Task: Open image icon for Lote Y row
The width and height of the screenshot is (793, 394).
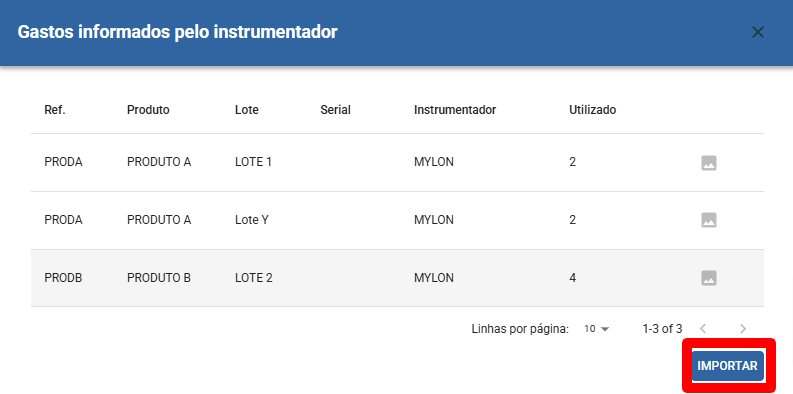Action: pos(709,220)
